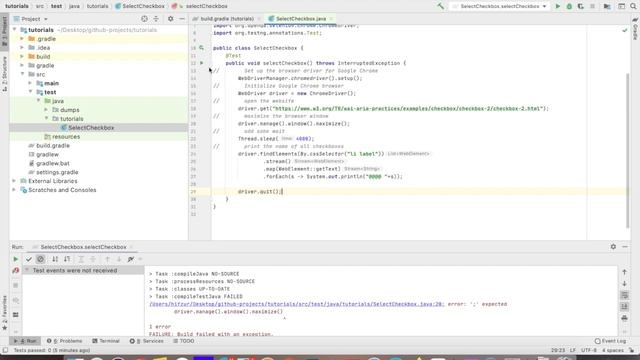Open the TODO tool window tab

coord(184,341)
